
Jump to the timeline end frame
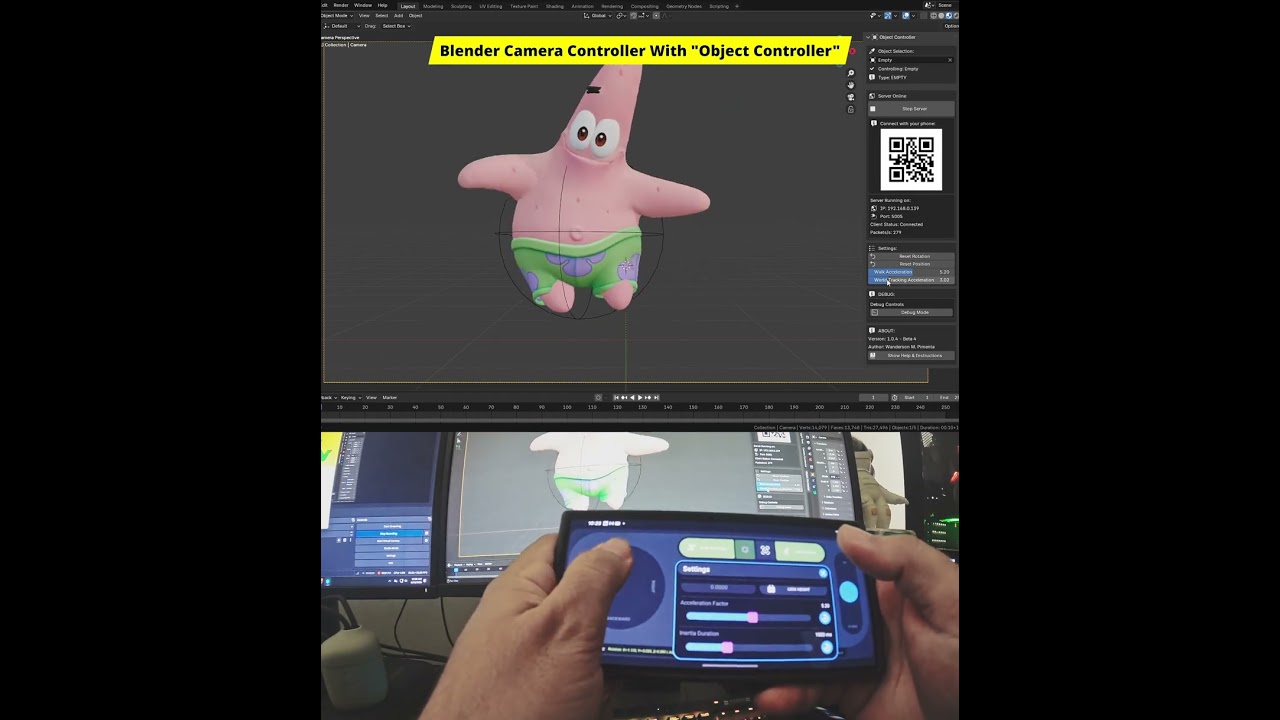(656, 397)
